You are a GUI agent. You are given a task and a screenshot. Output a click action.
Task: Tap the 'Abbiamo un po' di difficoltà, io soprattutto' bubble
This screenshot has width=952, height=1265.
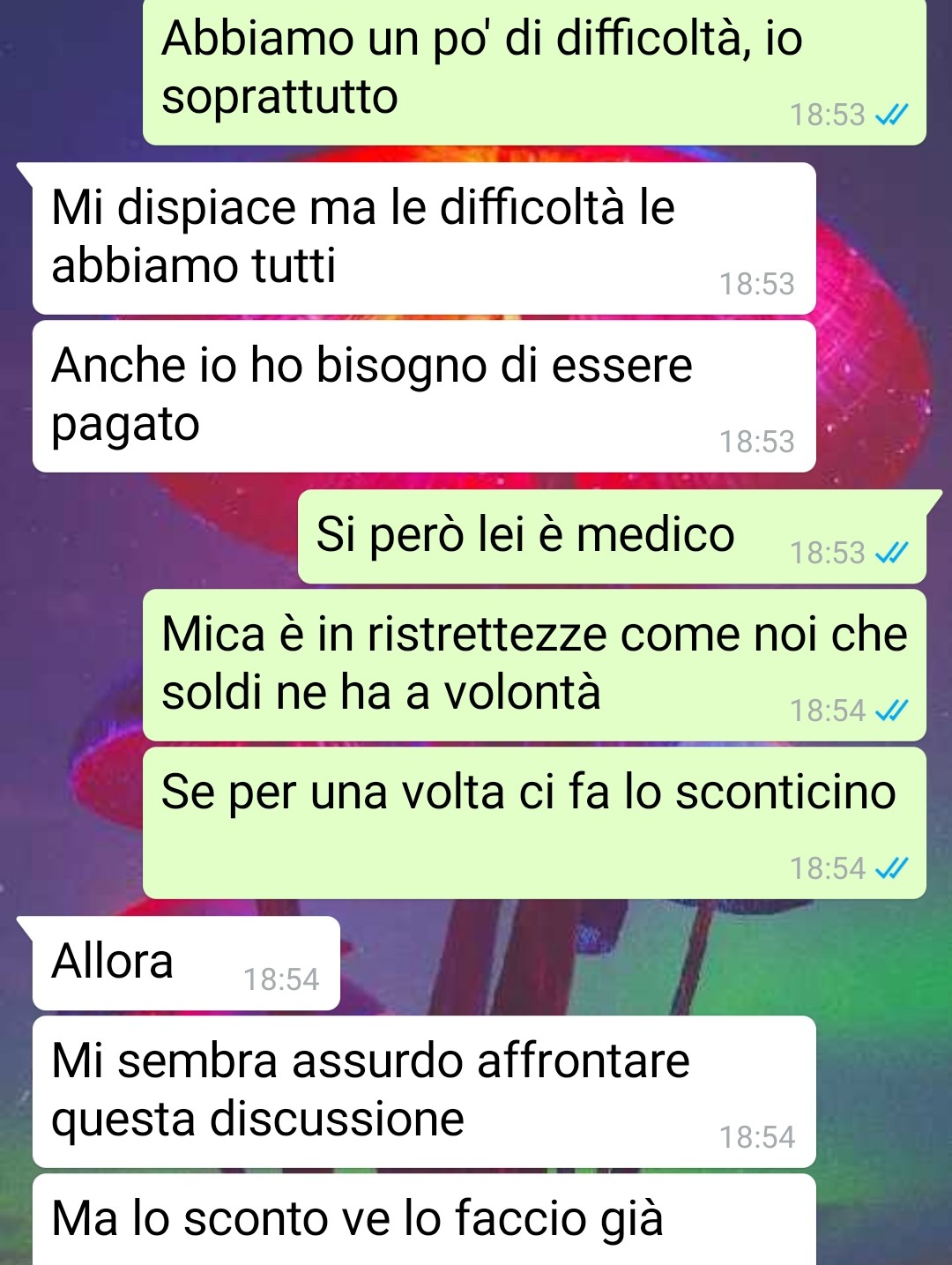pos(534,71)
